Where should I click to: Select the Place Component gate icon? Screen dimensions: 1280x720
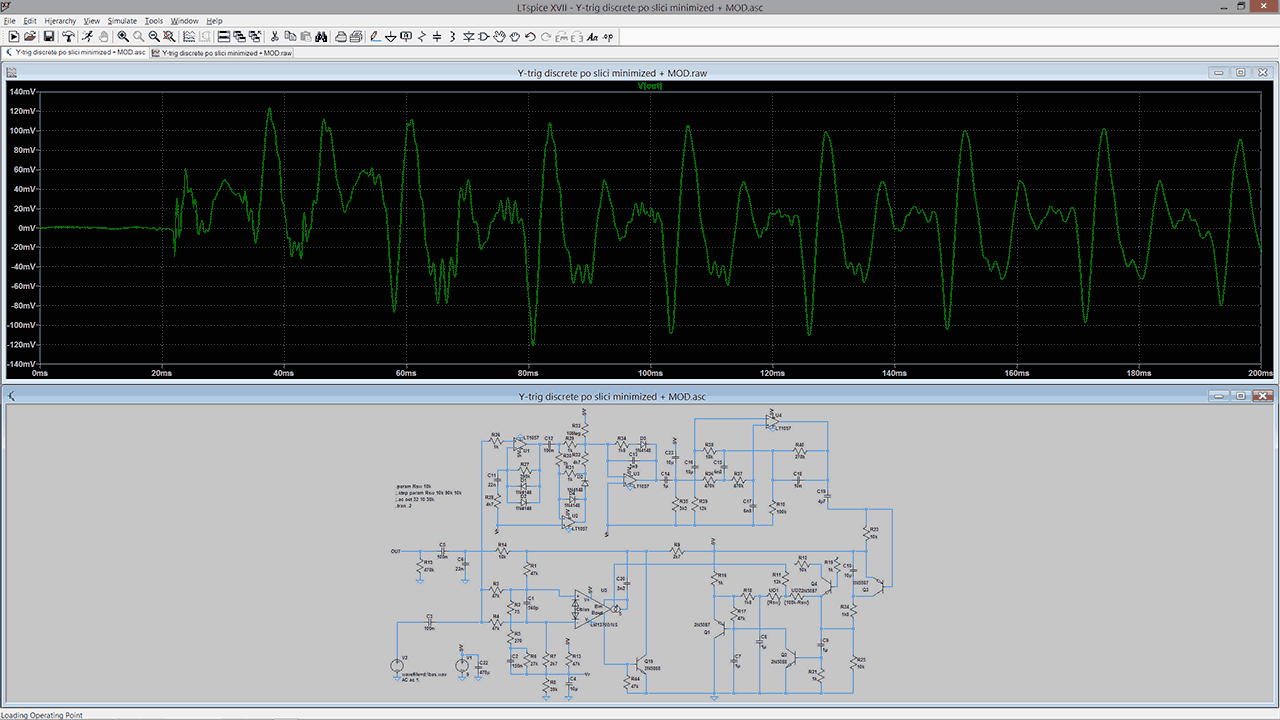tap(483, 37)
